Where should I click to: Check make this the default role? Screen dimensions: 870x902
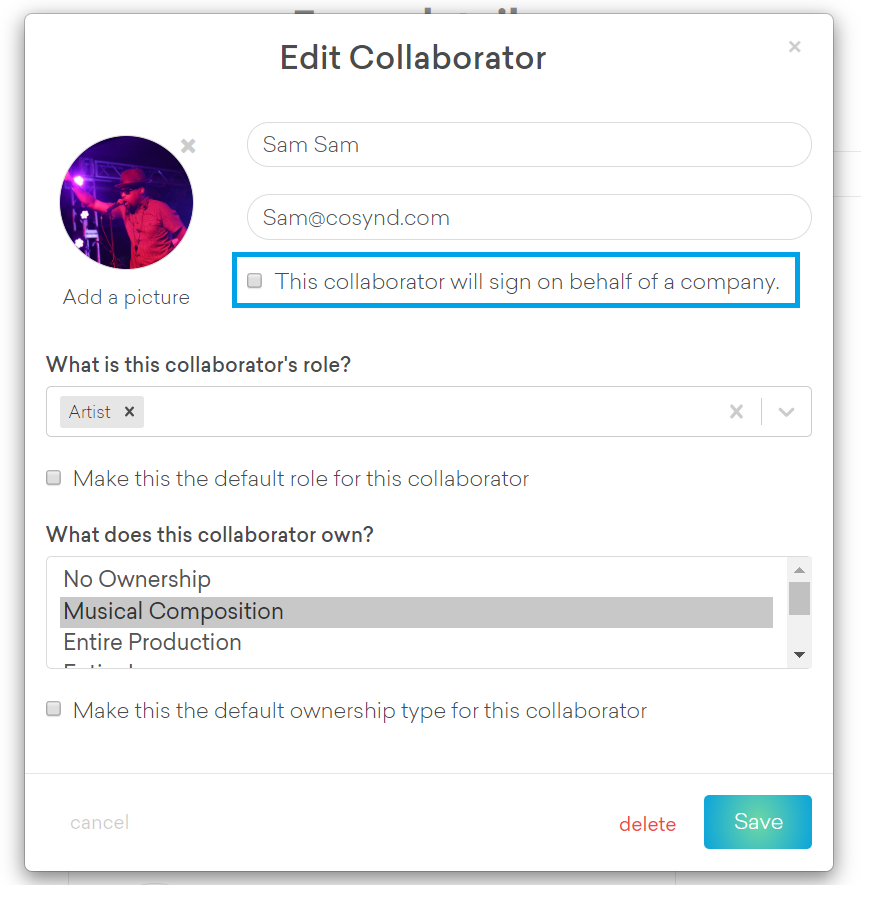pos(54,478)
